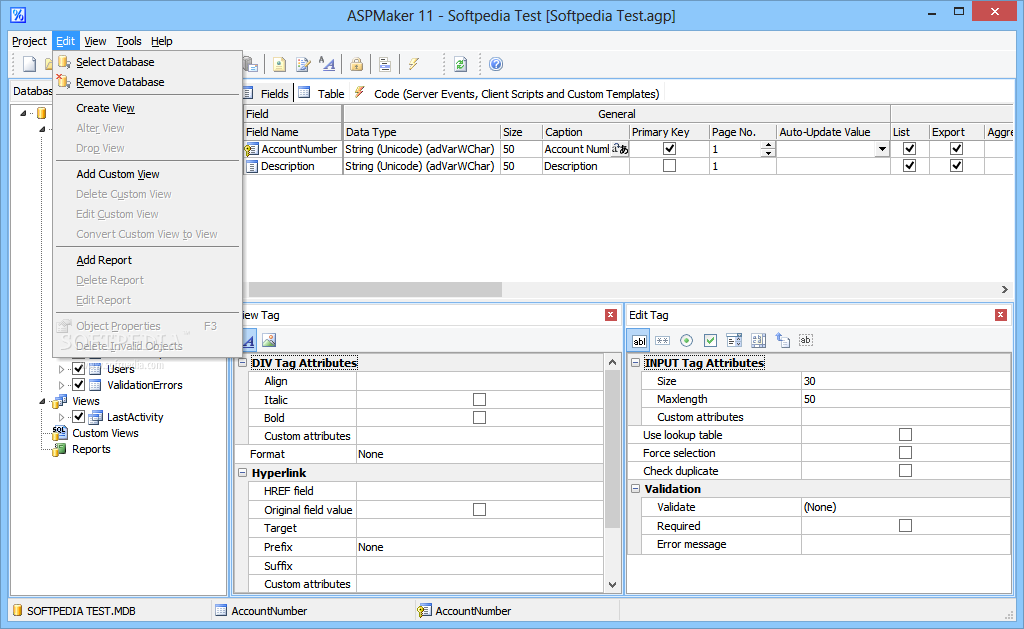
Task: Close the Edit Tag panel
Action: coord(1000,315)
